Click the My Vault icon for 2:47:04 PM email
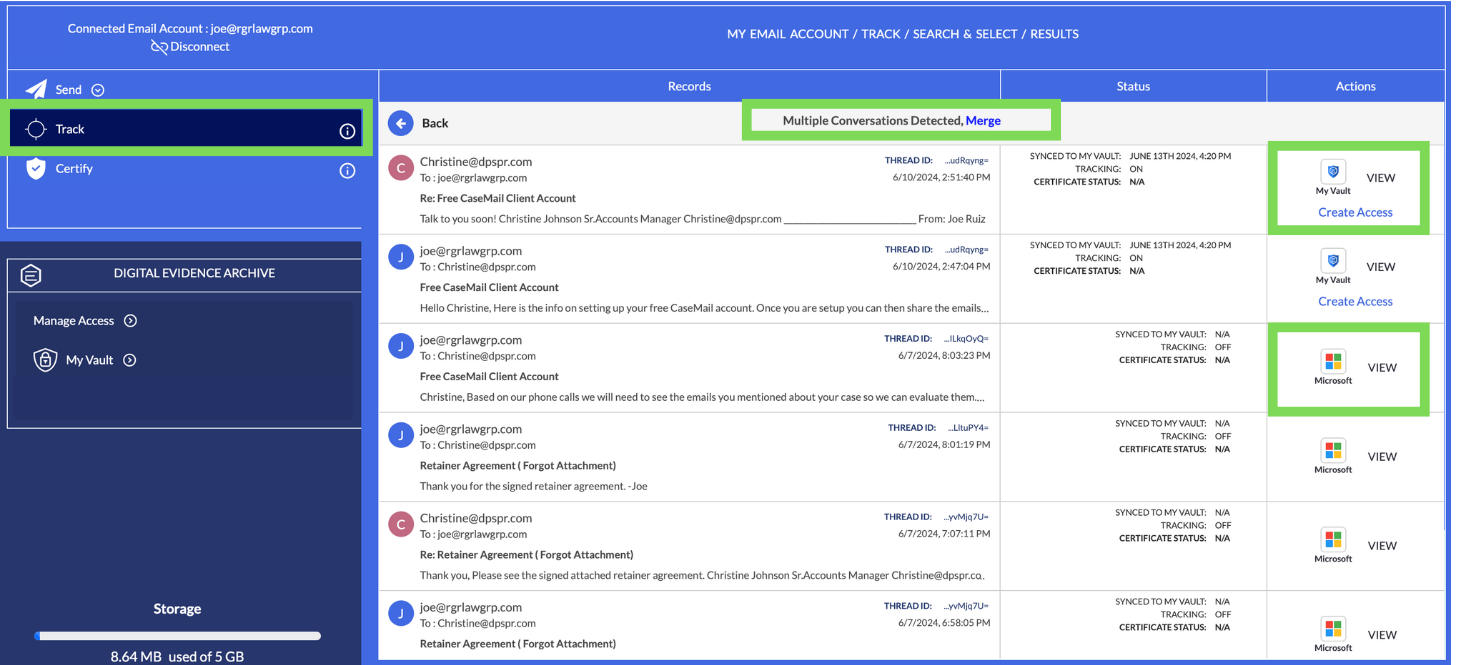1457x665 pixels. [1332, 261]
